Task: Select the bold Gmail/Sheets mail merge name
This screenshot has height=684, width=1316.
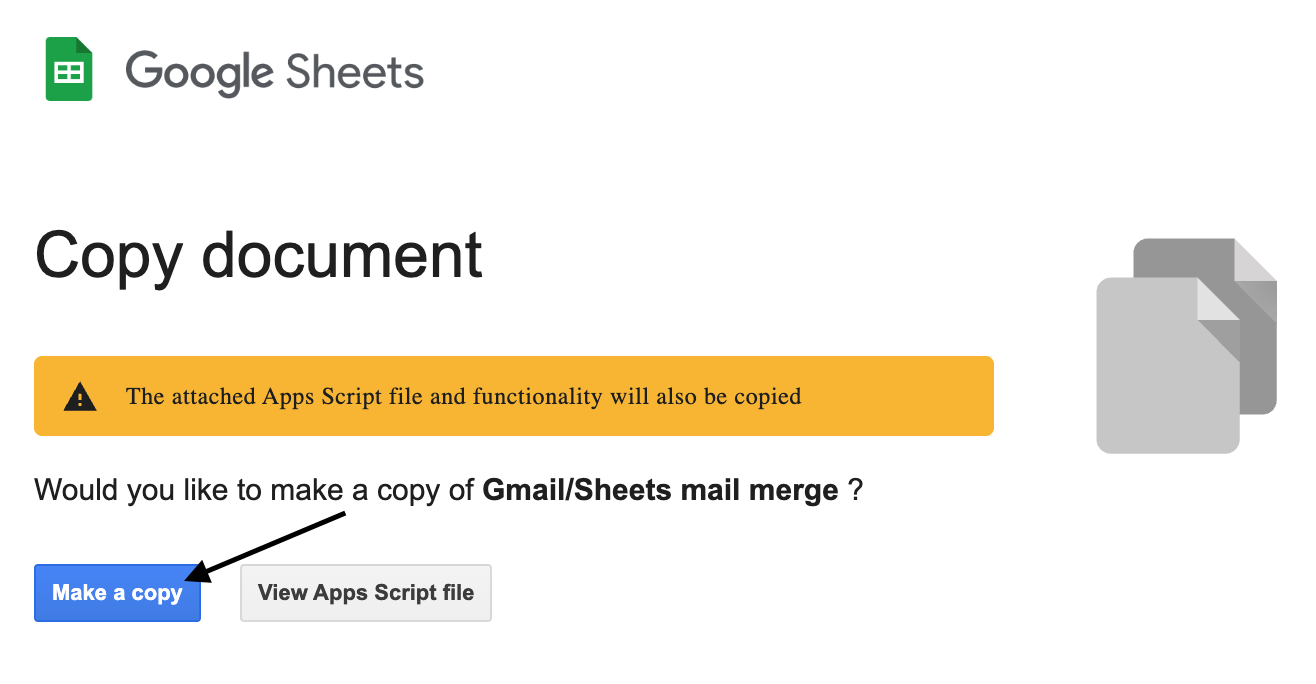Action: 660,490
